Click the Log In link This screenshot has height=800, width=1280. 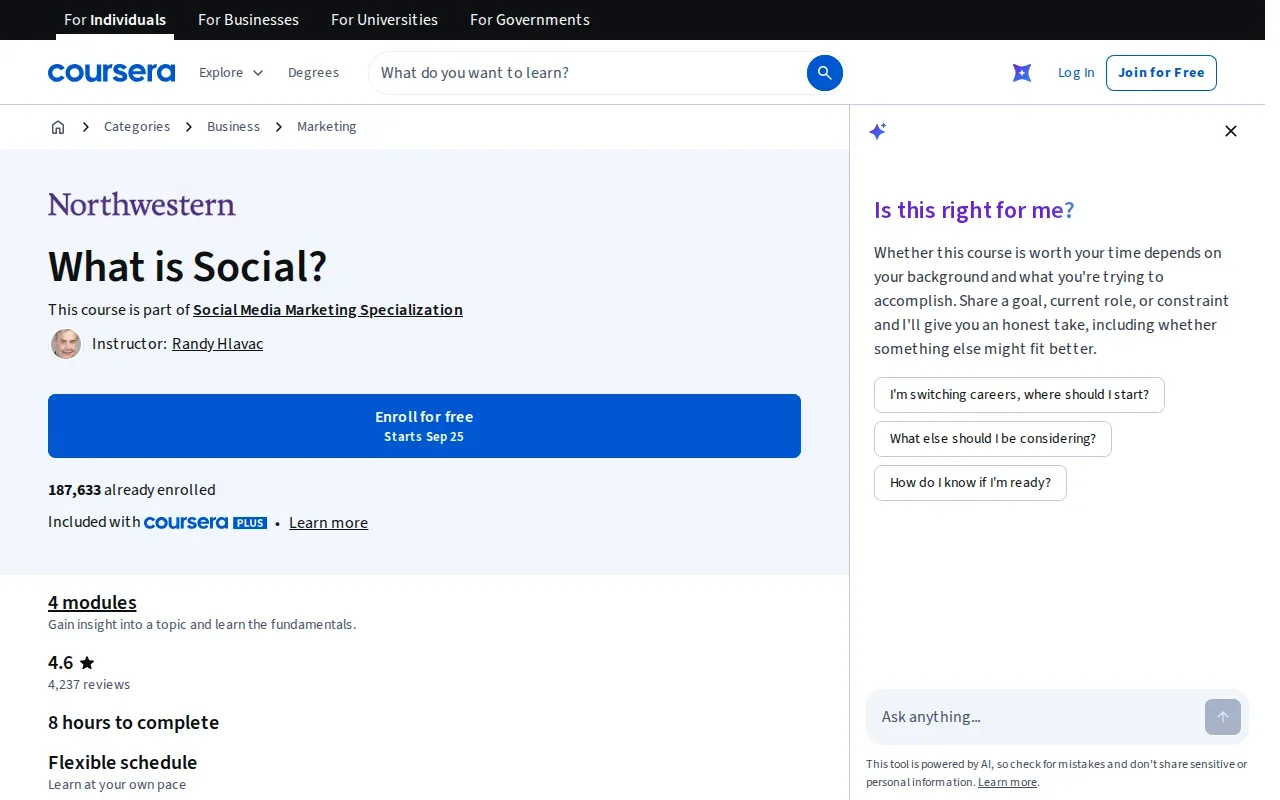(1076, 73)
